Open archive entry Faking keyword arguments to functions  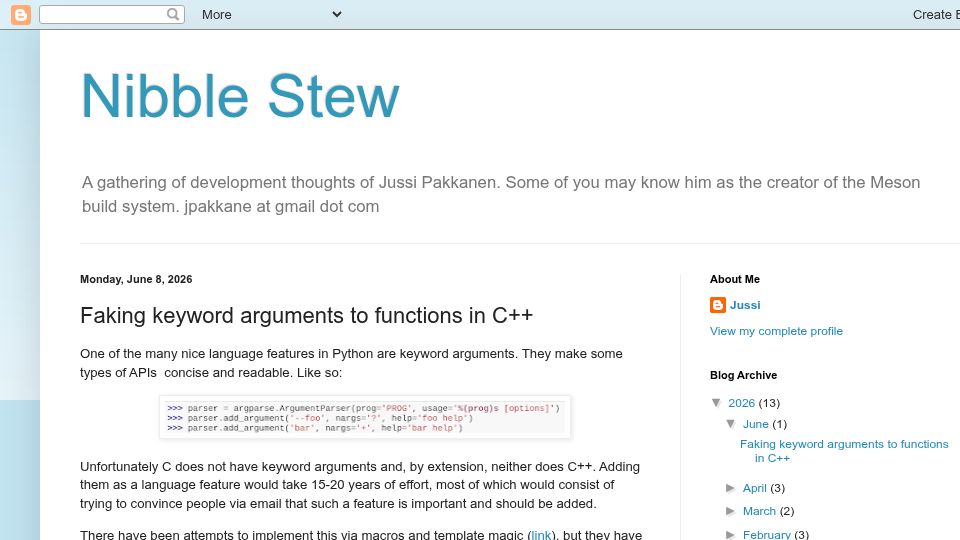pyautogui.click(x=844, y=451)
